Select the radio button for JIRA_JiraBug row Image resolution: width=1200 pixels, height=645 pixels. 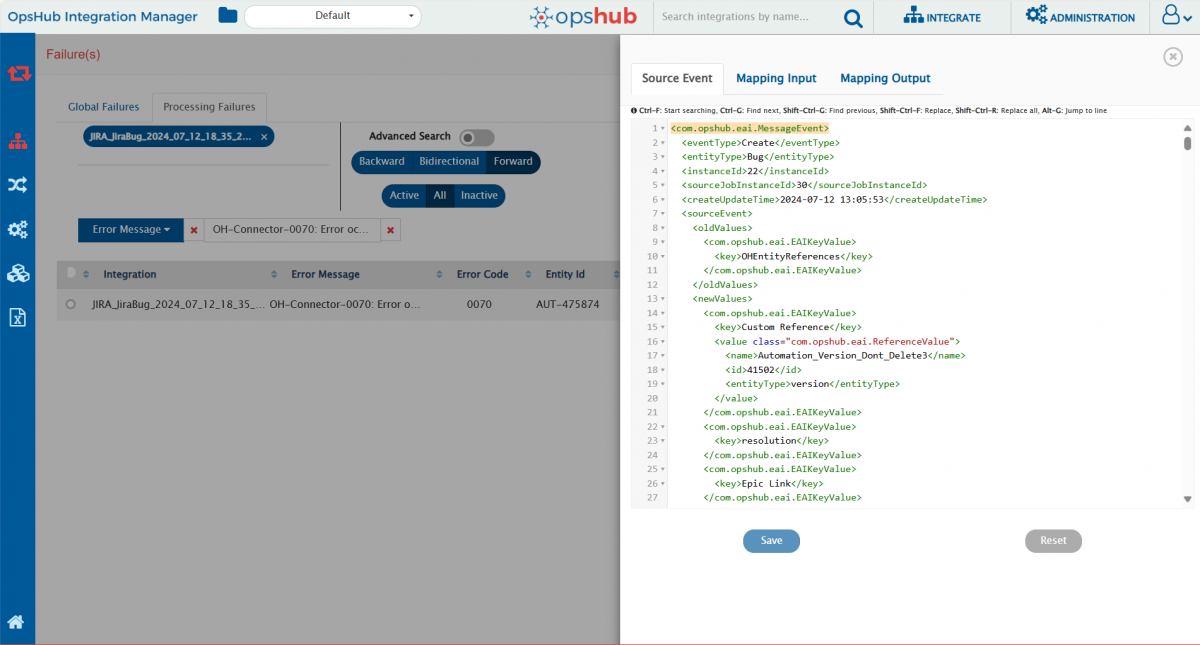tap(70, 304)
